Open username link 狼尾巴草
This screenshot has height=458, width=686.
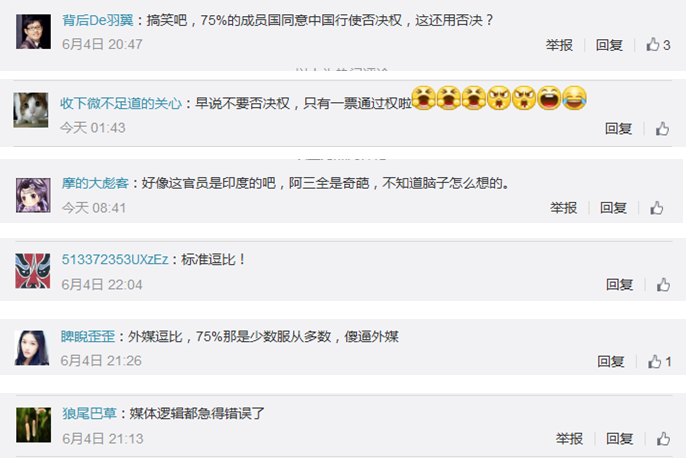tap(89, 413)
